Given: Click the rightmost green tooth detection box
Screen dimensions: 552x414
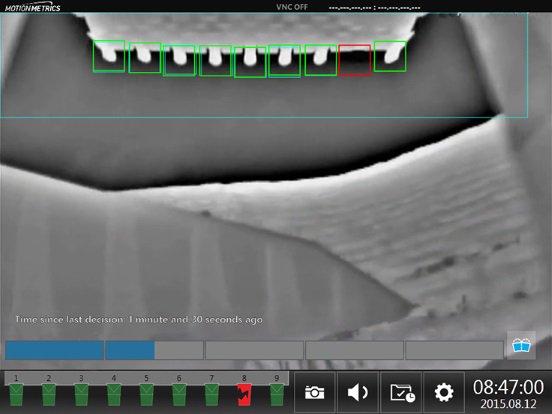Looking at the screenshot, I should point(390,56).
